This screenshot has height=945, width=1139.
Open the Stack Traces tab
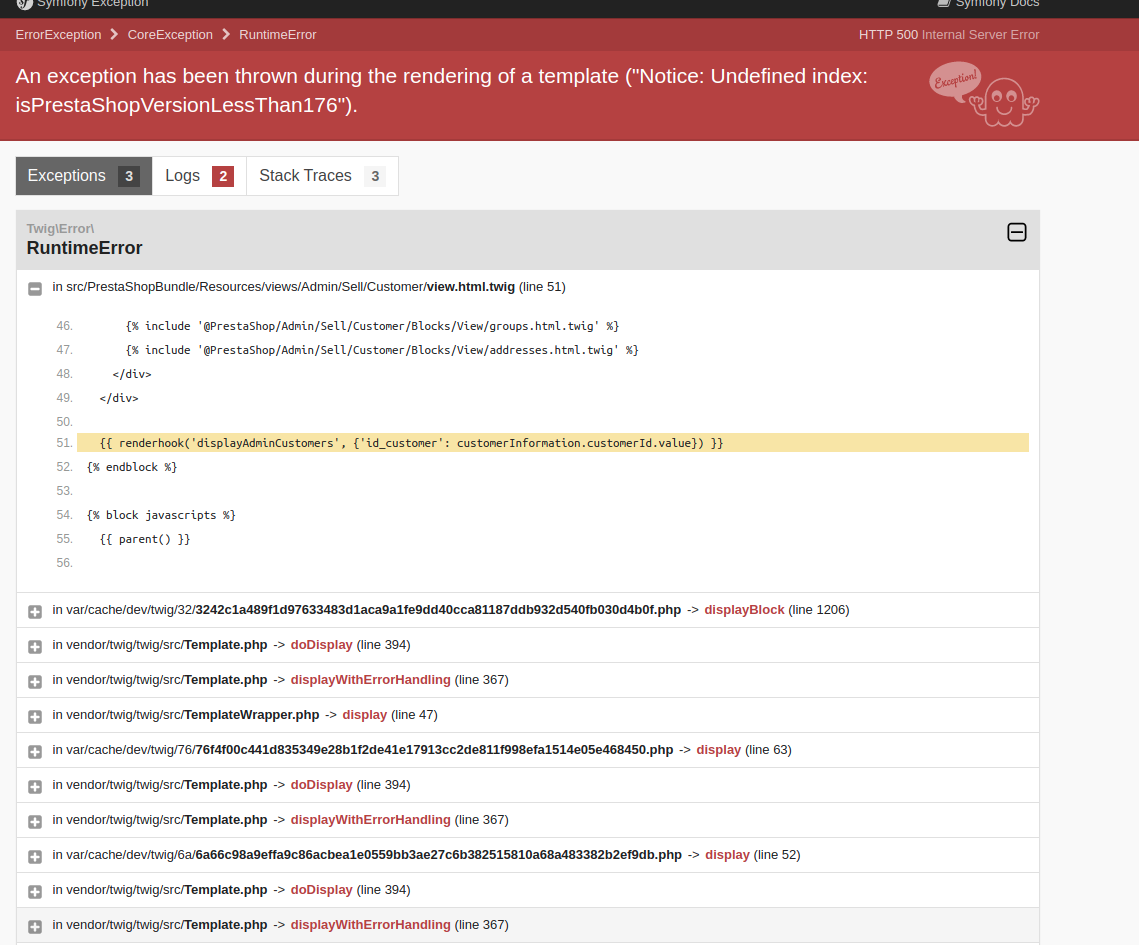[306, 175]
